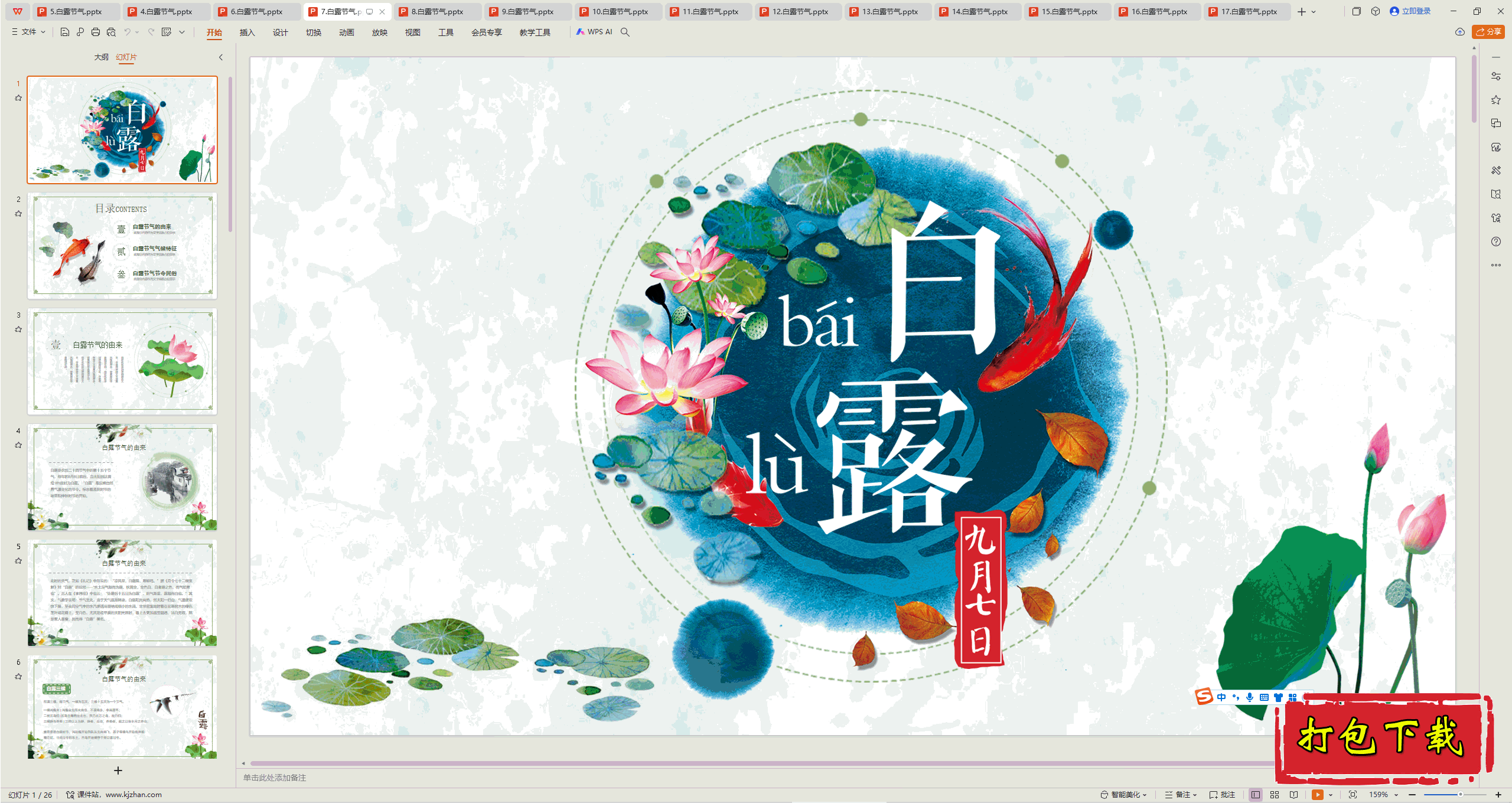Image resolution: width=1512 pixels, height=803 pixels.
Task: Click the search magnifier icon
Action: pos(625,32)
